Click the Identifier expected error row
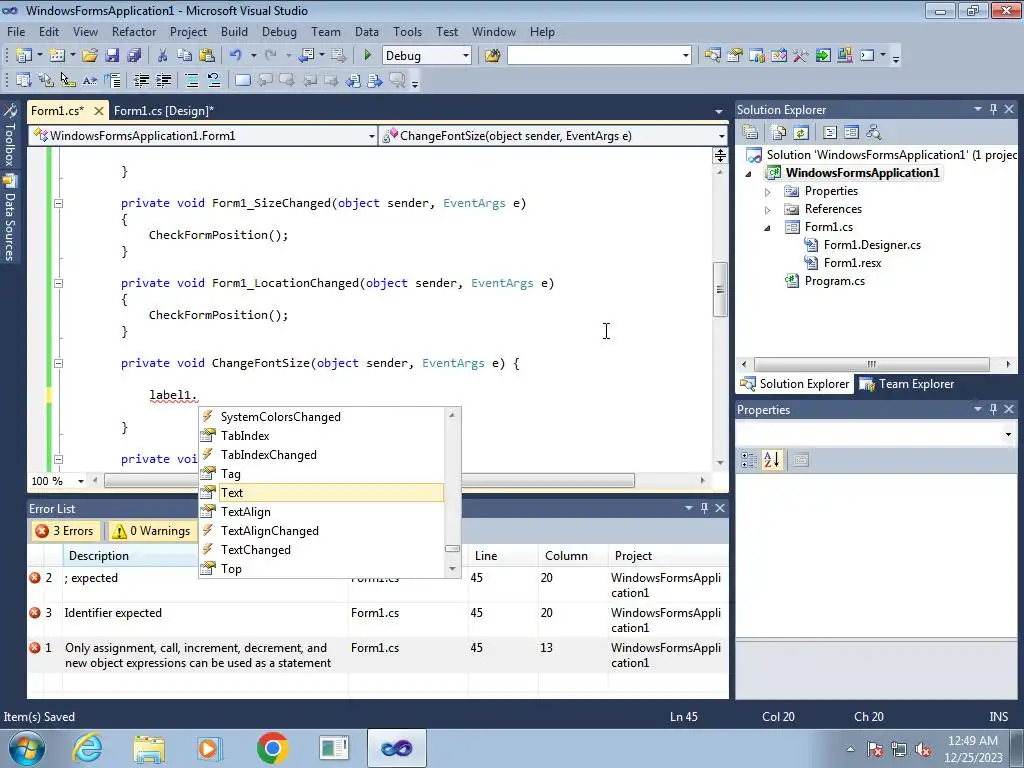Image resolution: width=1024 pixels, height=768 pixels. click(377, 620)
